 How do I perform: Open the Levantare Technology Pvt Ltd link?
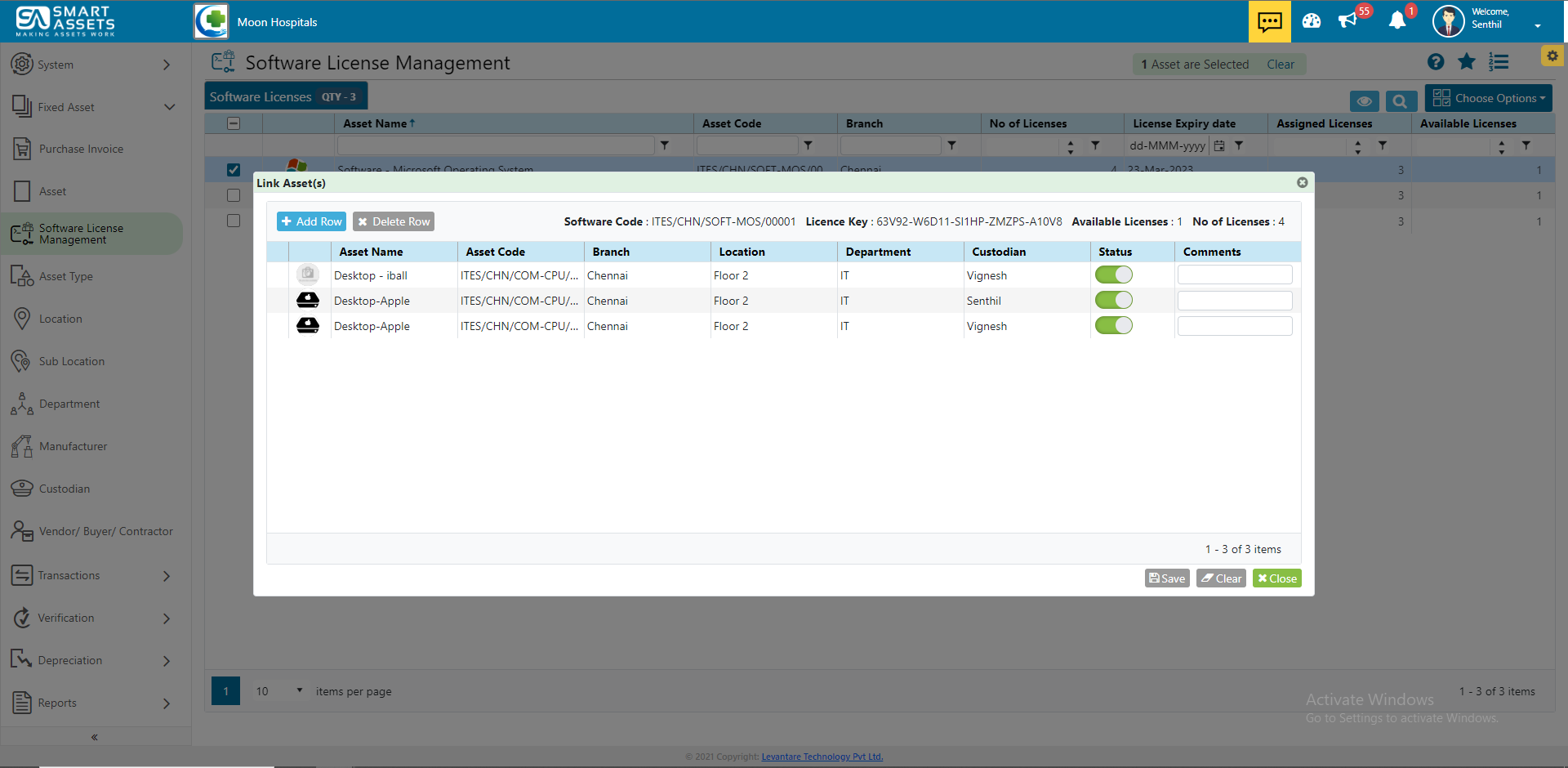tap(822, 757)
